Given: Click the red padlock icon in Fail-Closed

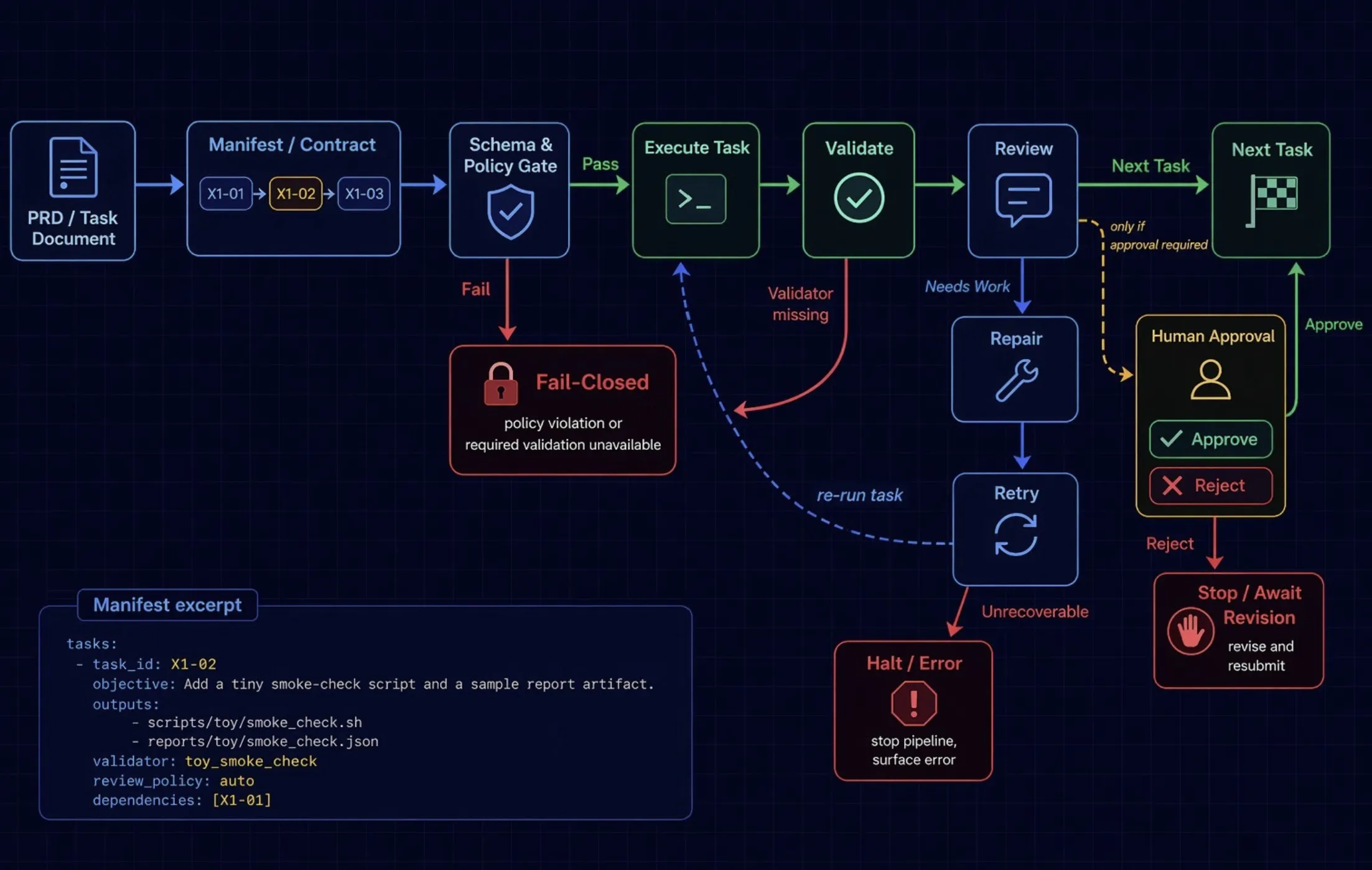Looking at the screenshot, I should 502,385.
